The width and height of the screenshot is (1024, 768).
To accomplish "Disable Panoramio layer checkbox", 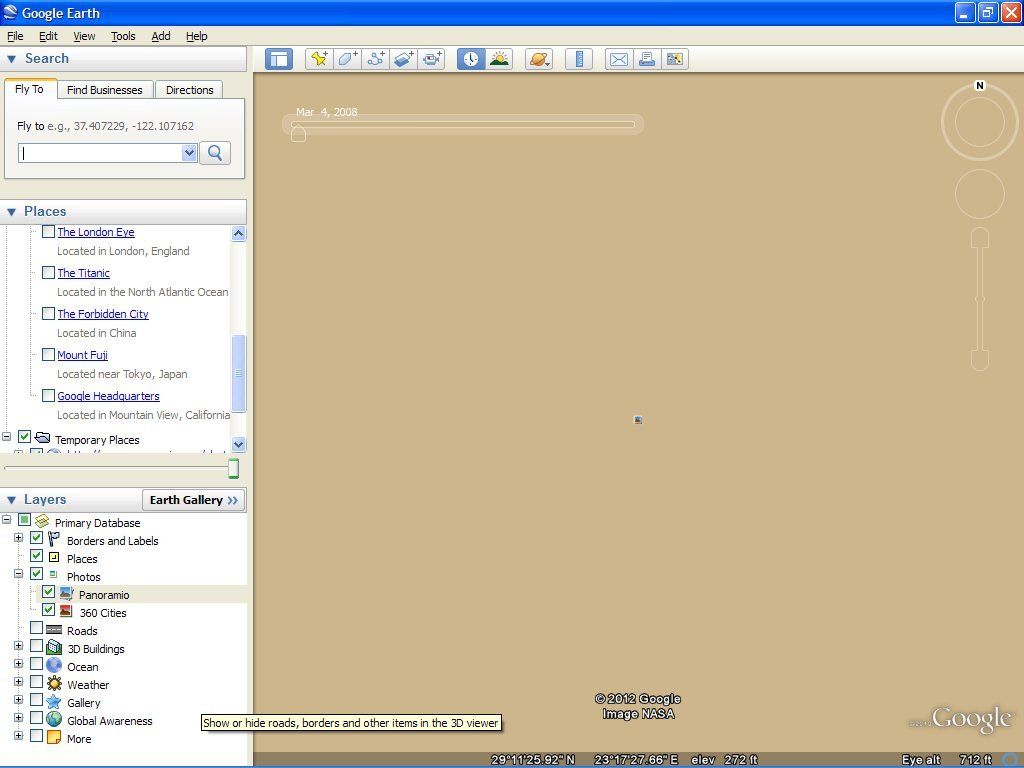I will [x=48, y=592].
